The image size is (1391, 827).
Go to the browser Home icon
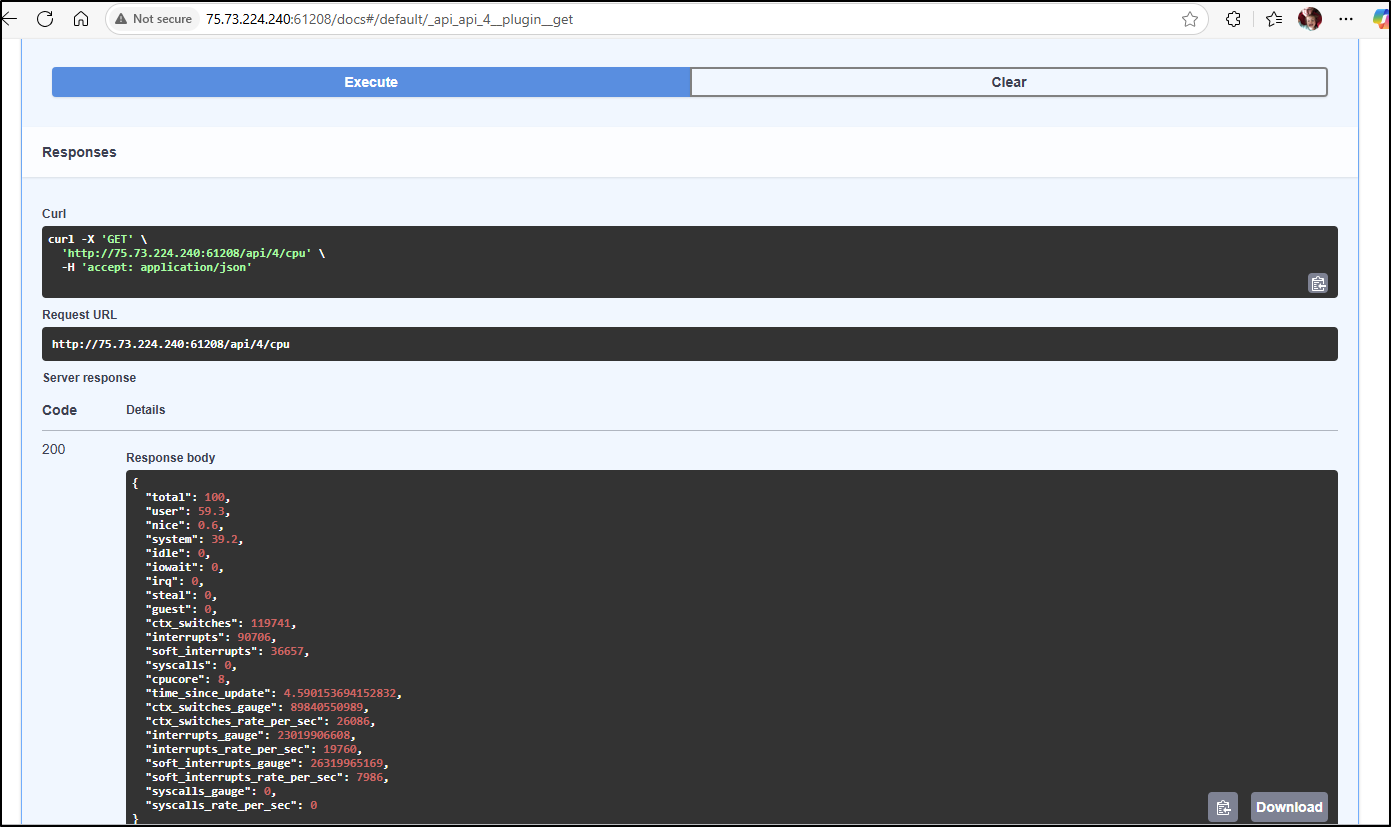81,19
